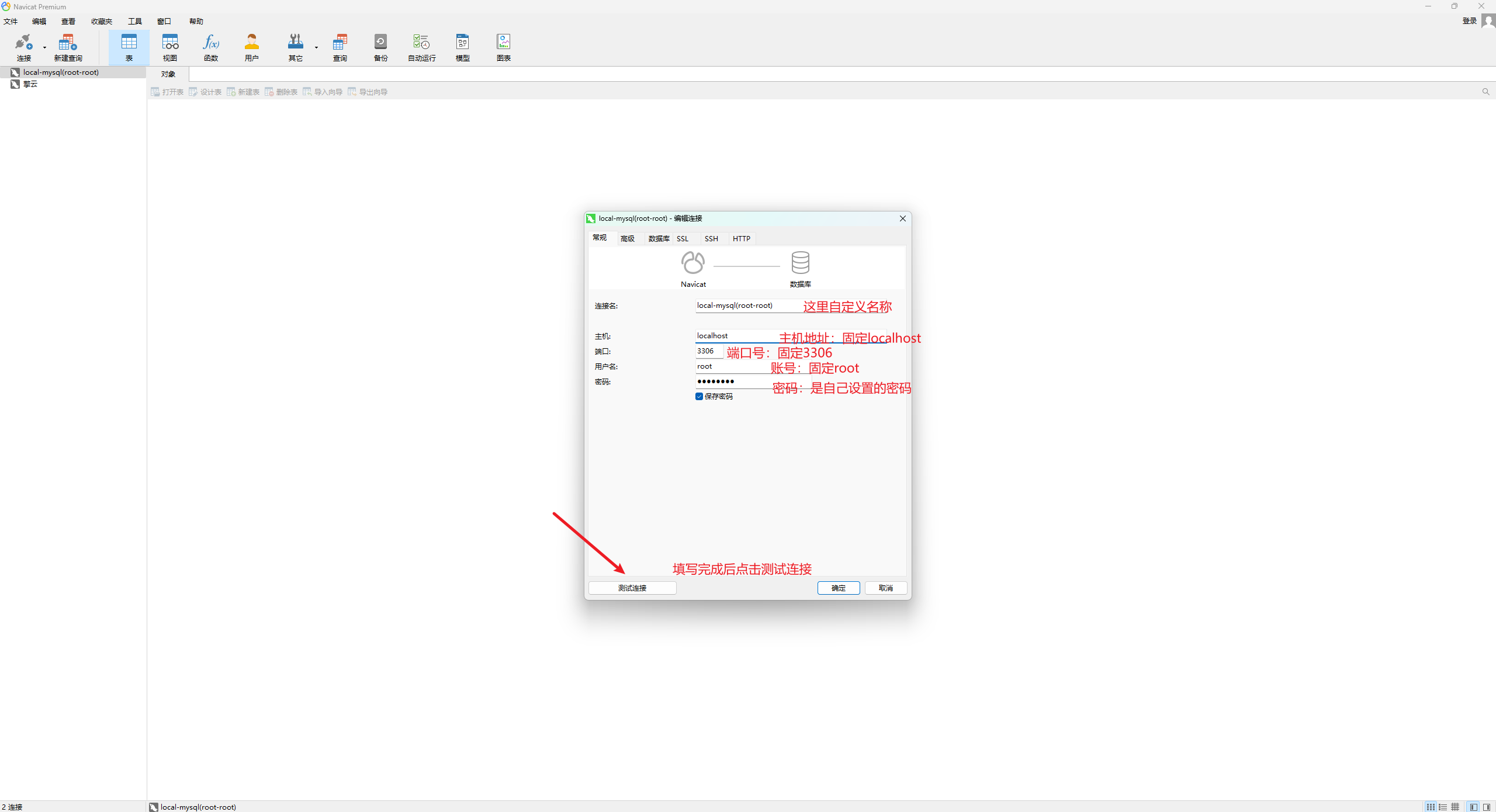Toggle the left navigation pane icon
This screenshot has width=1496, height=812.
(x=1473, y=807)
